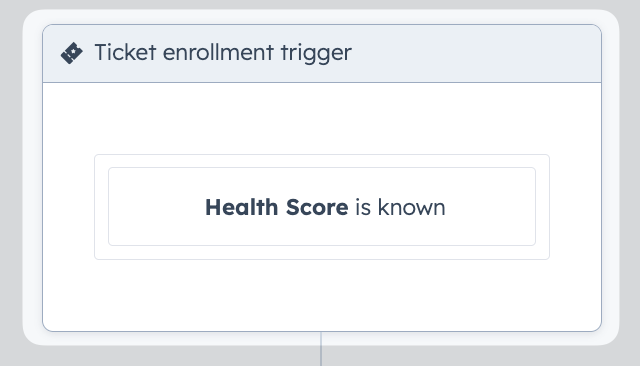Click the "is known" operator text
Viewport: 640px width, 366px height.
pos(400,207)
